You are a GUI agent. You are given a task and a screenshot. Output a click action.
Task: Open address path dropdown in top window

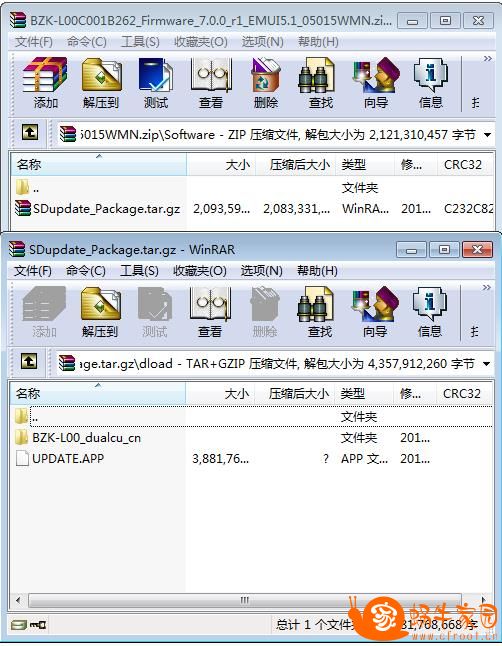click(487, 135)
